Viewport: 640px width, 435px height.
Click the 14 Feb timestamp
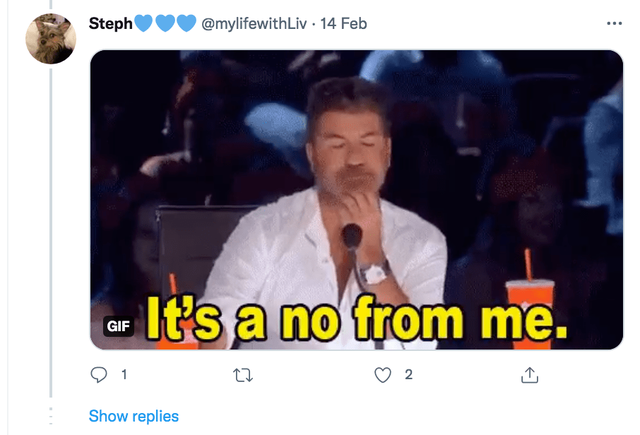[343, 24]
